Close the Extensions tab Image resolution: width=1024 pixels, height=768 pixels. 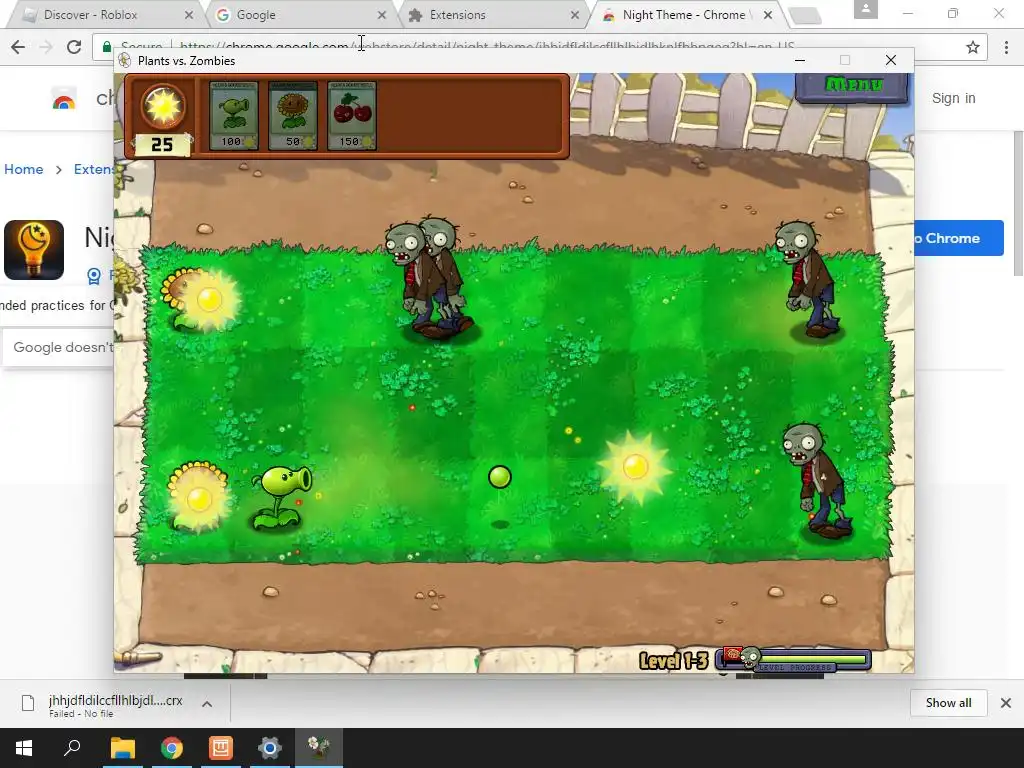[575, 15]
